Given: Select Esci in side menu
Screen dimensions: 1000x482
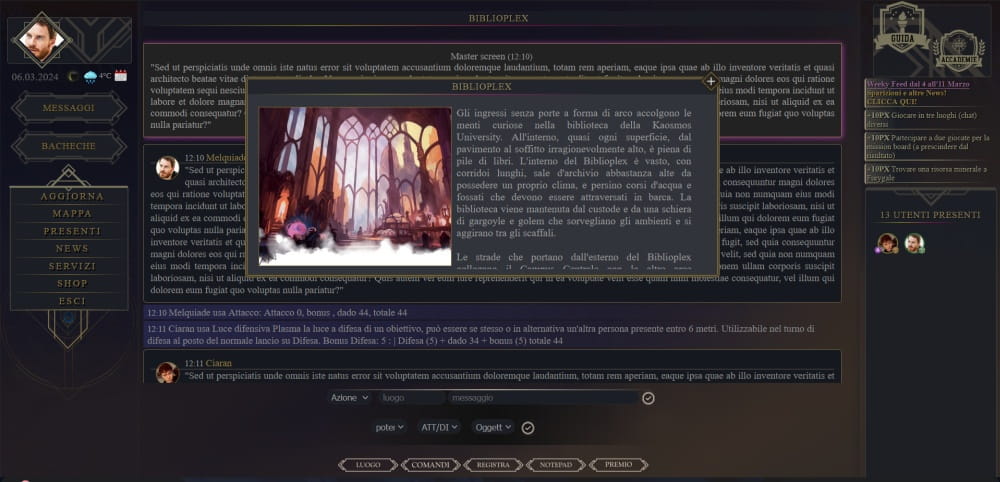Looking at the screenshot, I should (x=71, y=301).
